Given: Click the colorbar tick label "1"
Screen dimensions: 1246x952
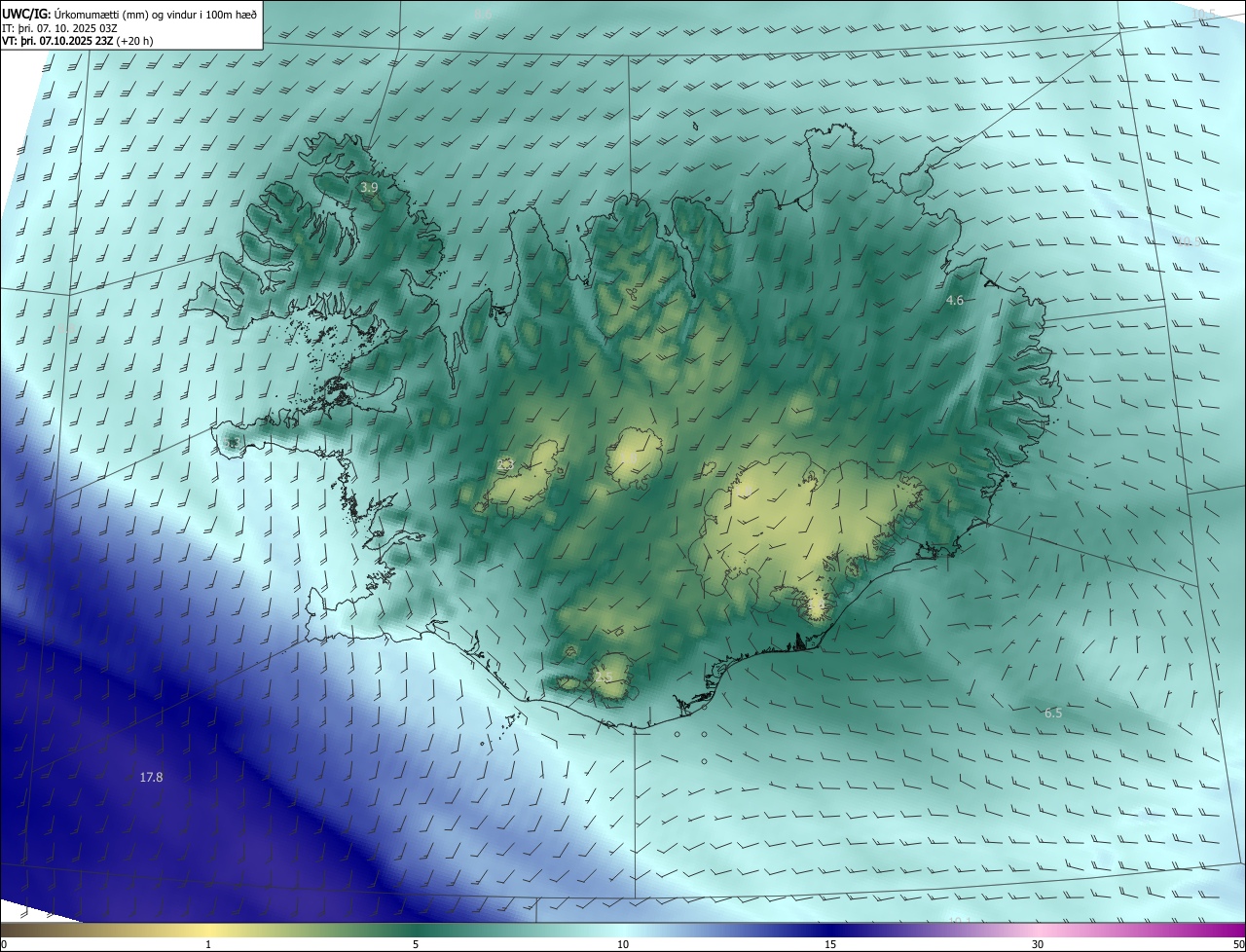Looking at the screenshot, I should point(208,944).
